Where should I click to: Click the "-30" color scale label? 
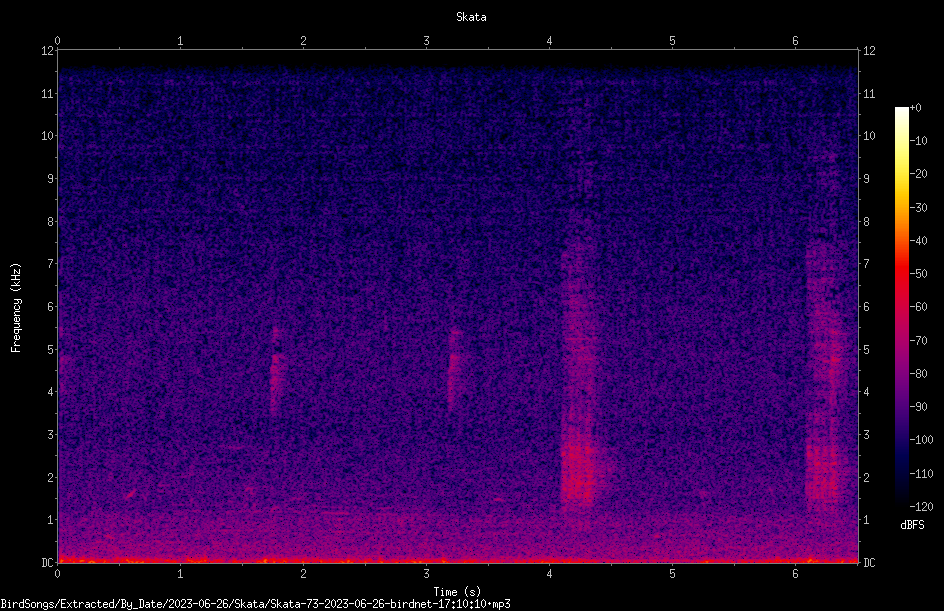[918, 208]
